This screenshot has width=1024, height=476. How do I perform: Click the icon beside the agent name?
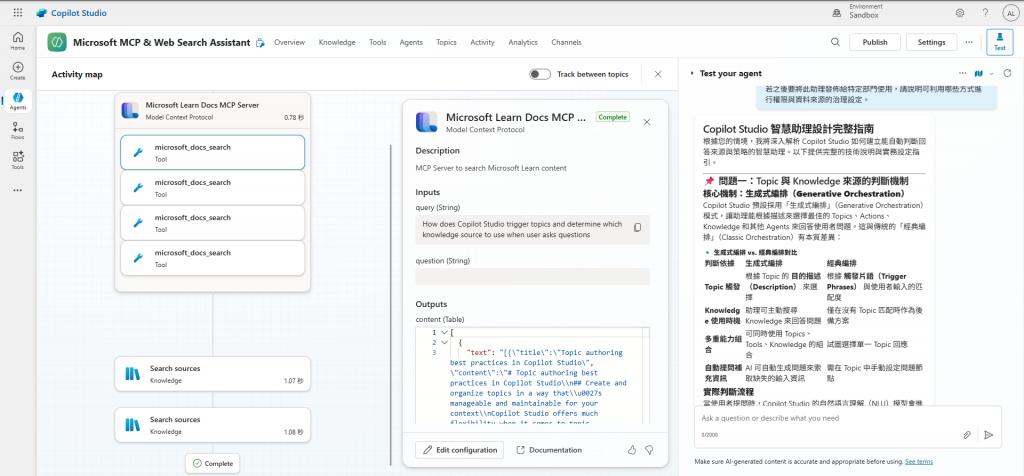point(260,42)
